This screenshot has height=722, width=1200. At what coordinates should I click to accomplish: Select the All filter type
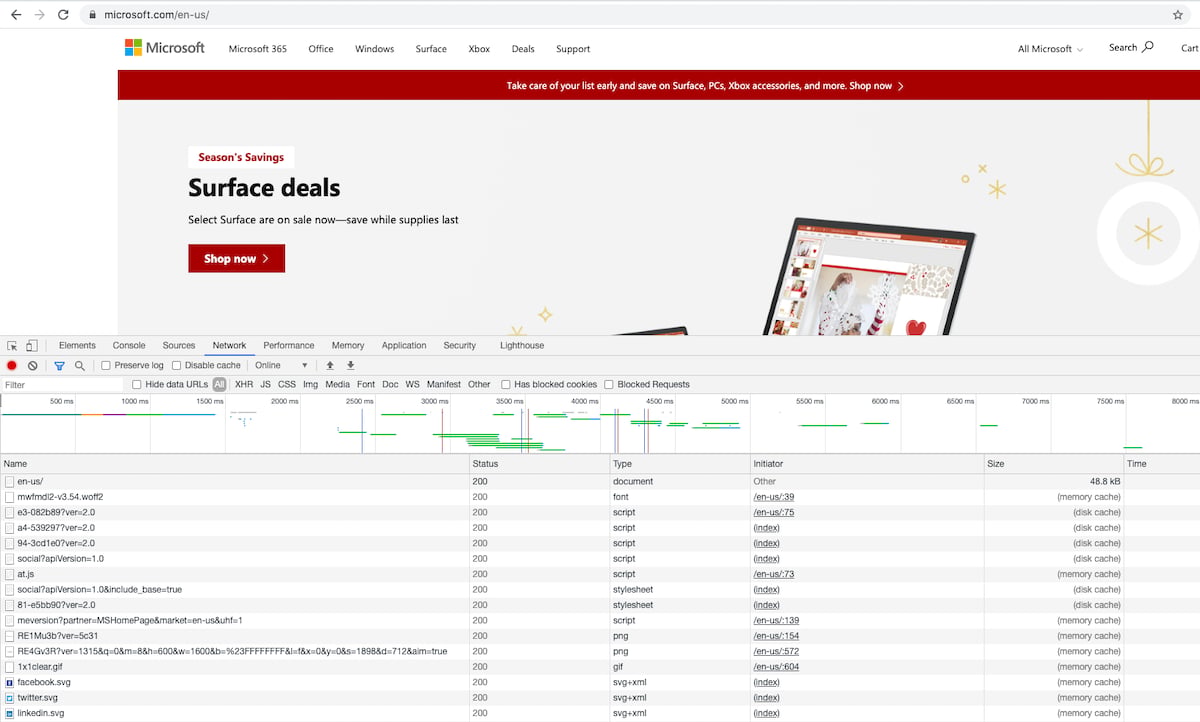point(219,384)
